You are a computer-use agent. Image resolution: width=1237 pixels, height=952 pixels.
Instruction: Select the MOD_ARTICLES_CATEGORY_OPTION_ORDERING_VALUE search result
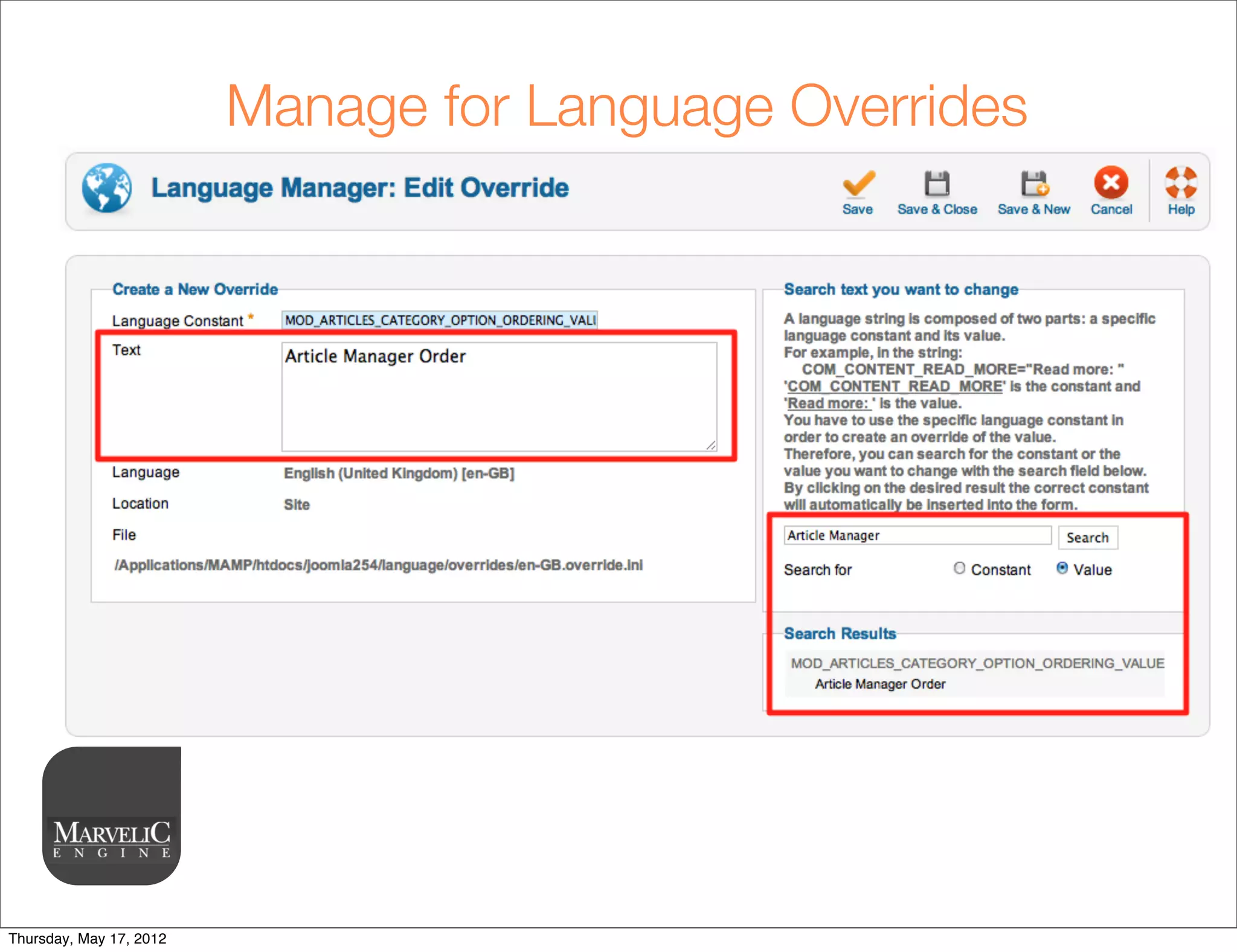pyautogui.click(x=977, y=663)
